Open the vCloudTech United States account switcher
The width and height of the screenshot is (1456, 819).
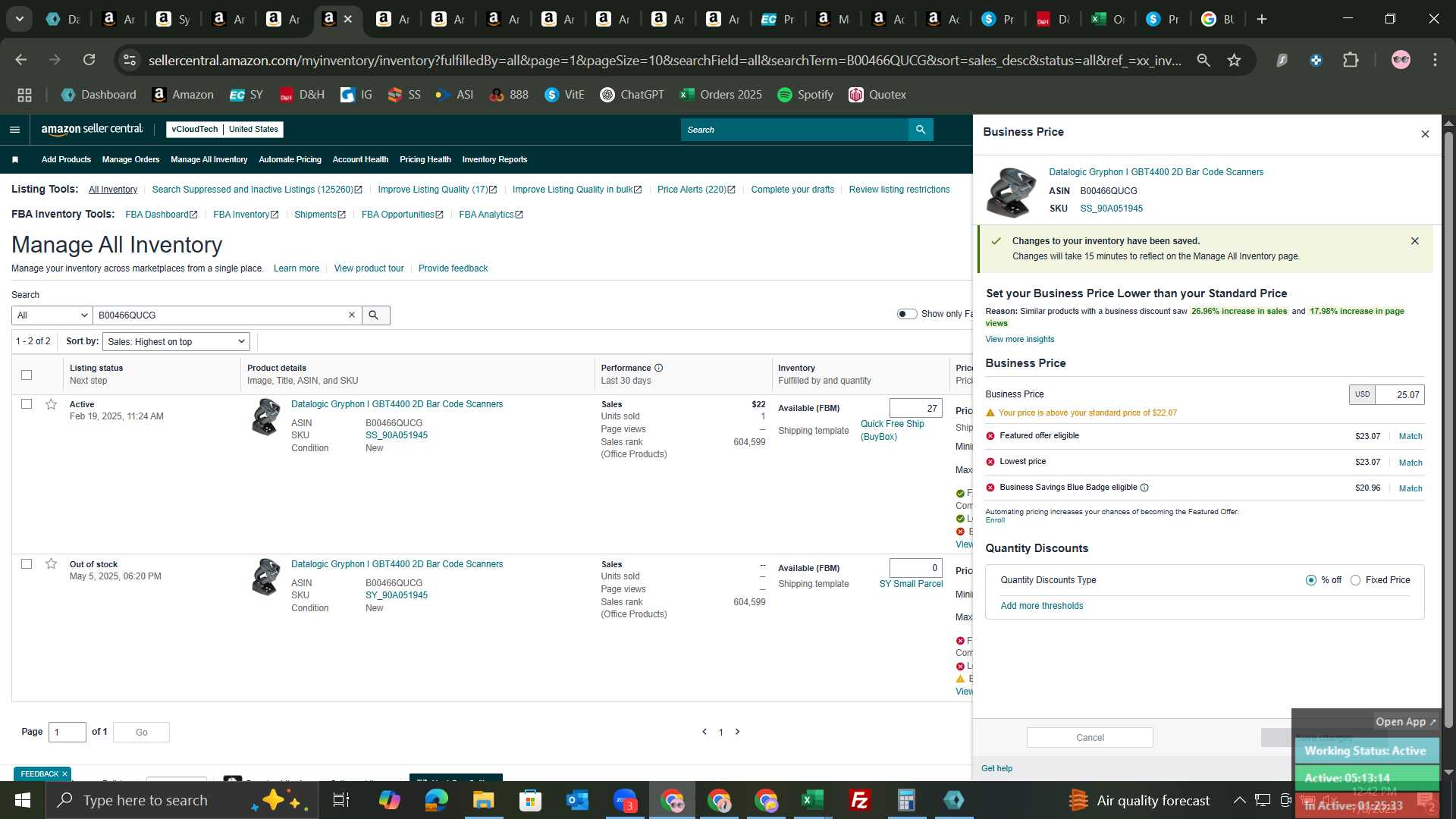(x=224, y=130)
